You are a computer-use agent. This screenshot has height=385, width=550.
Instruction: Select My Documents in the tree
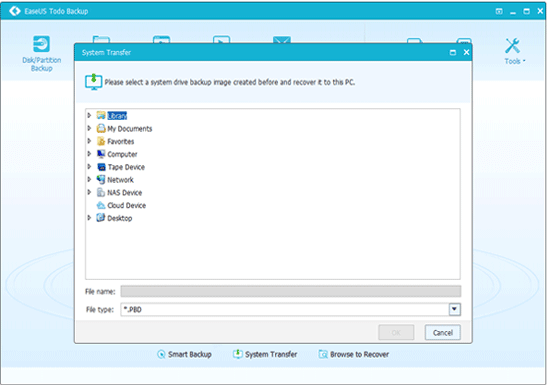[x=129, y=129]
